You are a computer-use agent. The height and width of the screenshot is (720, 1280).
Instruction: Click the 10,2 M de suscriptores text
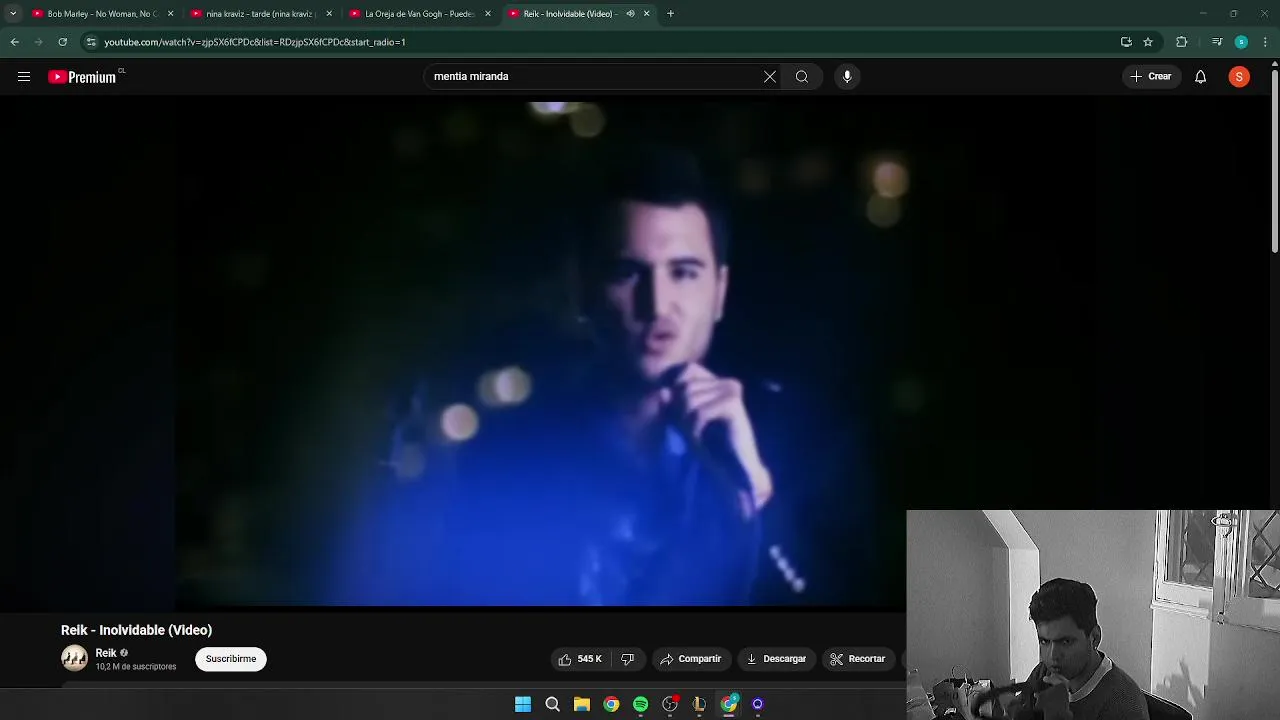[x=136, y=667]
